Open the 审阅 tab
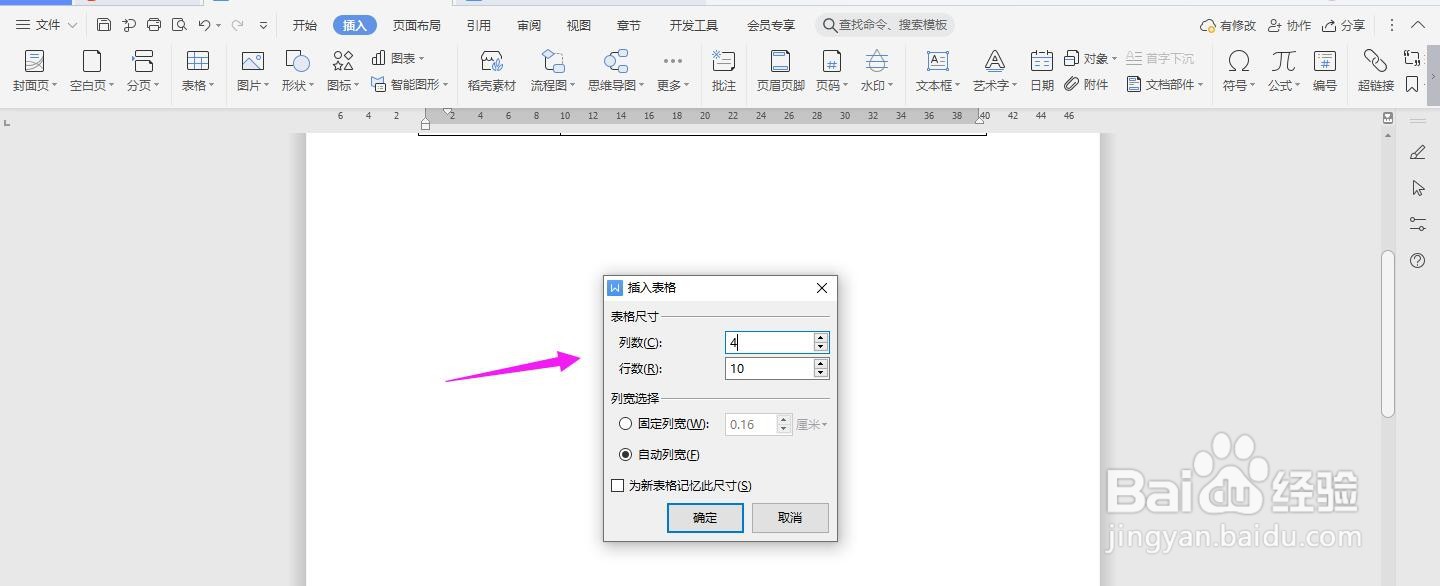Screen dimensions: 1440x586 coord(530,26)
